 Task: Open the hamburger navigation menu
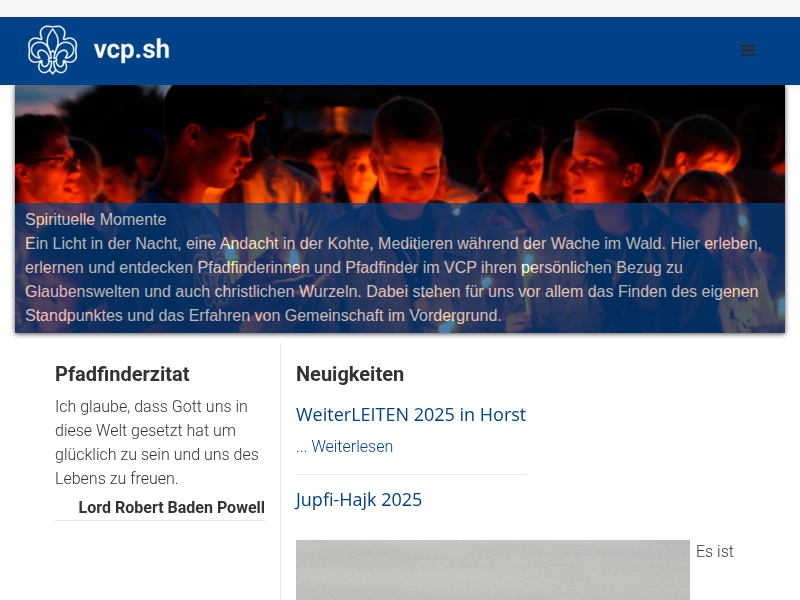coord(748,50)
